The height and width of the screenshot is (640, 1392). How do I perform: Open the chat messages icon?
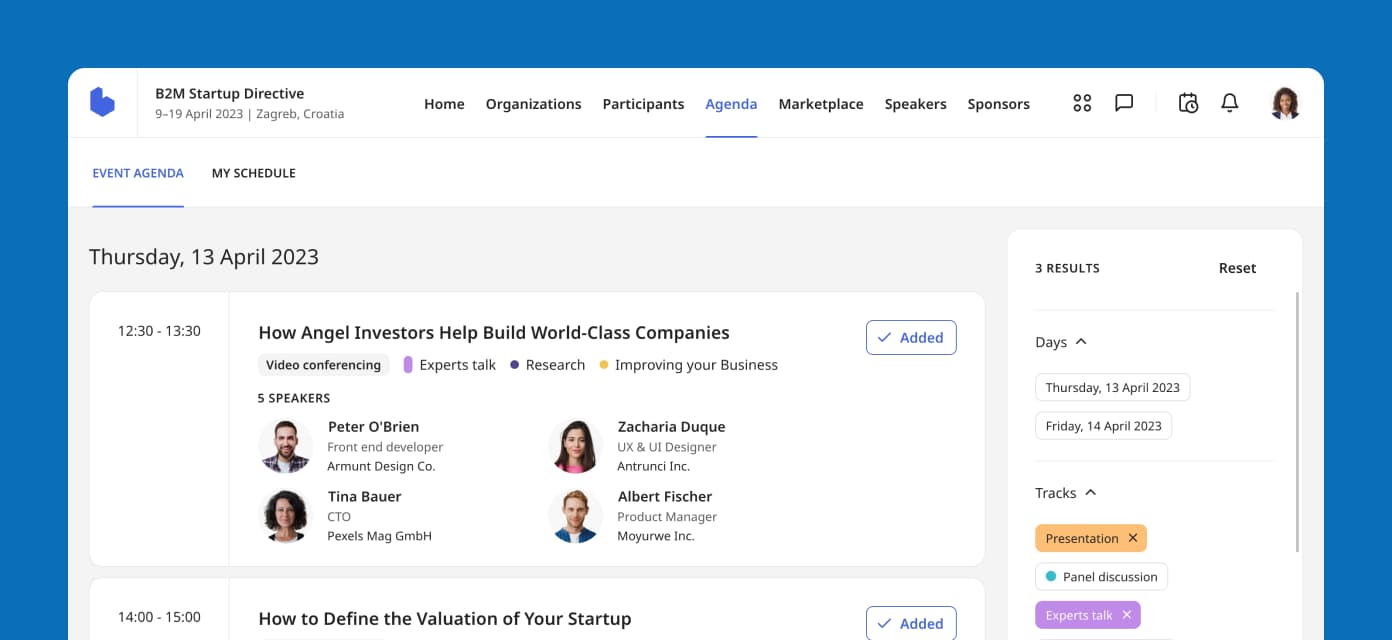(1124, 103)
